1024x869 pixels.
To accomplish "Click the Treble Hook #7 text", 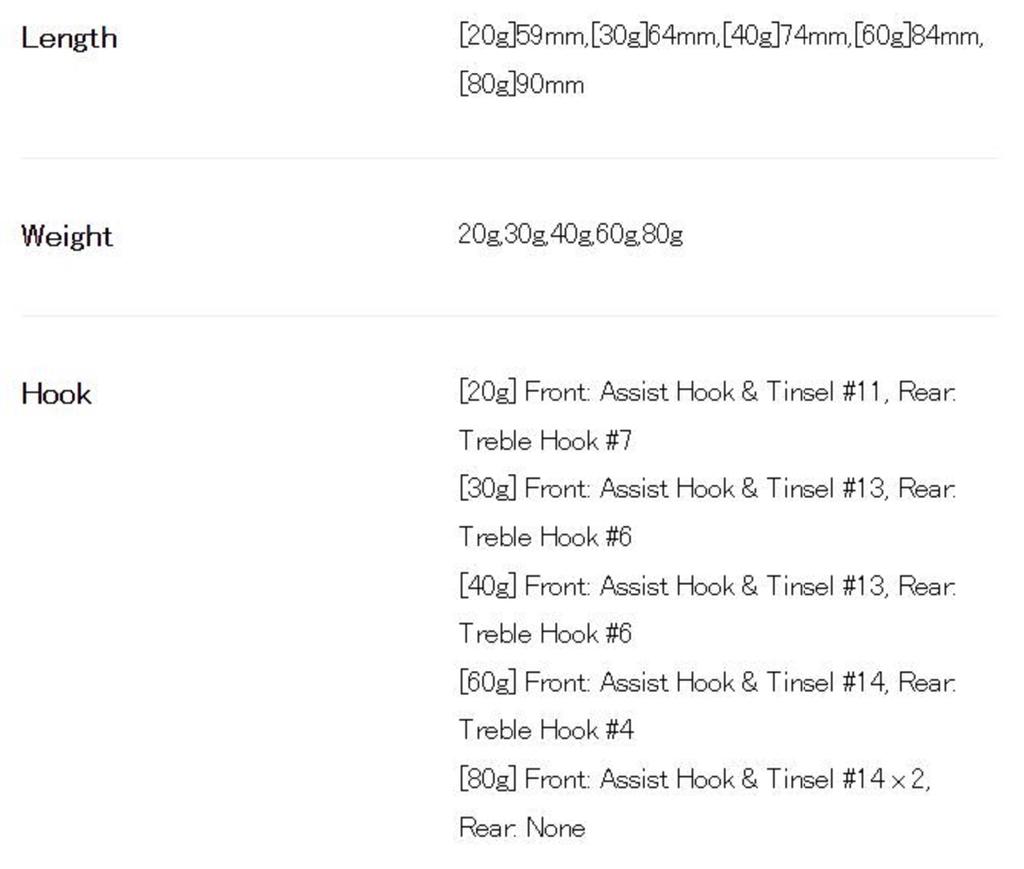I will coord(545,440).
